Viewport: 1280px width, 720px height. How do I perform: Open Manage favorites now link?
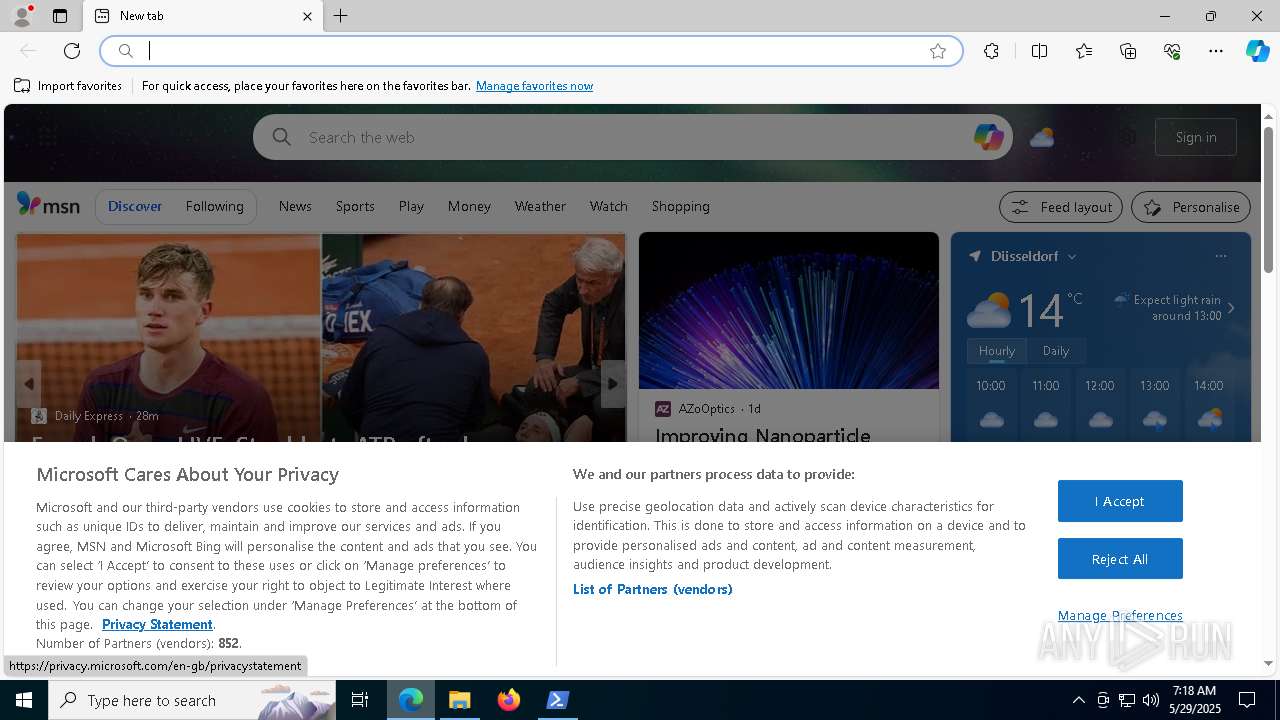[x=534, y=86]
